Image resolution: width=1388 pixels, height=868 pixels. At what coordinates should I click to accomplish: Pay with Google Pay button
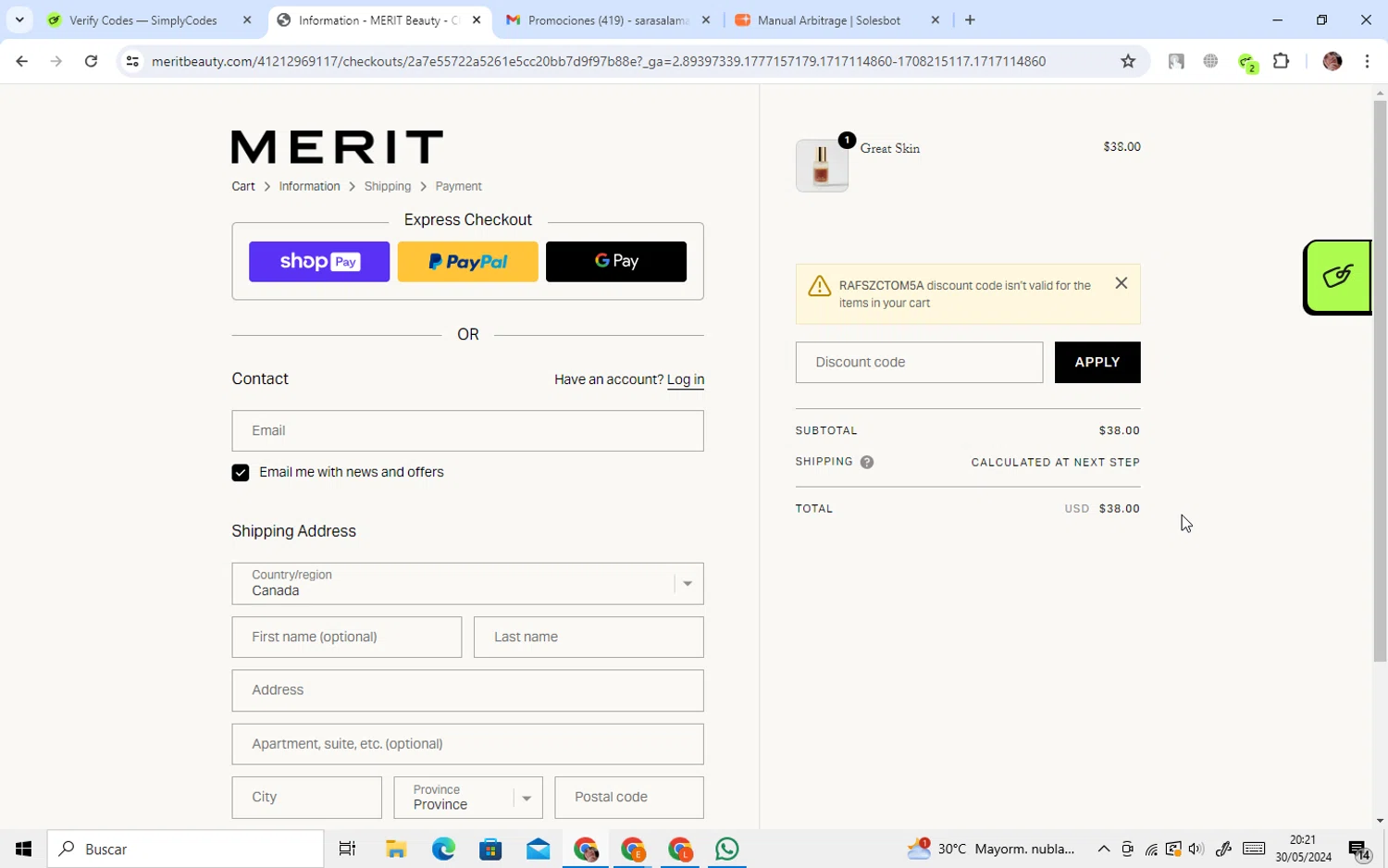click(x=616, y=261)
